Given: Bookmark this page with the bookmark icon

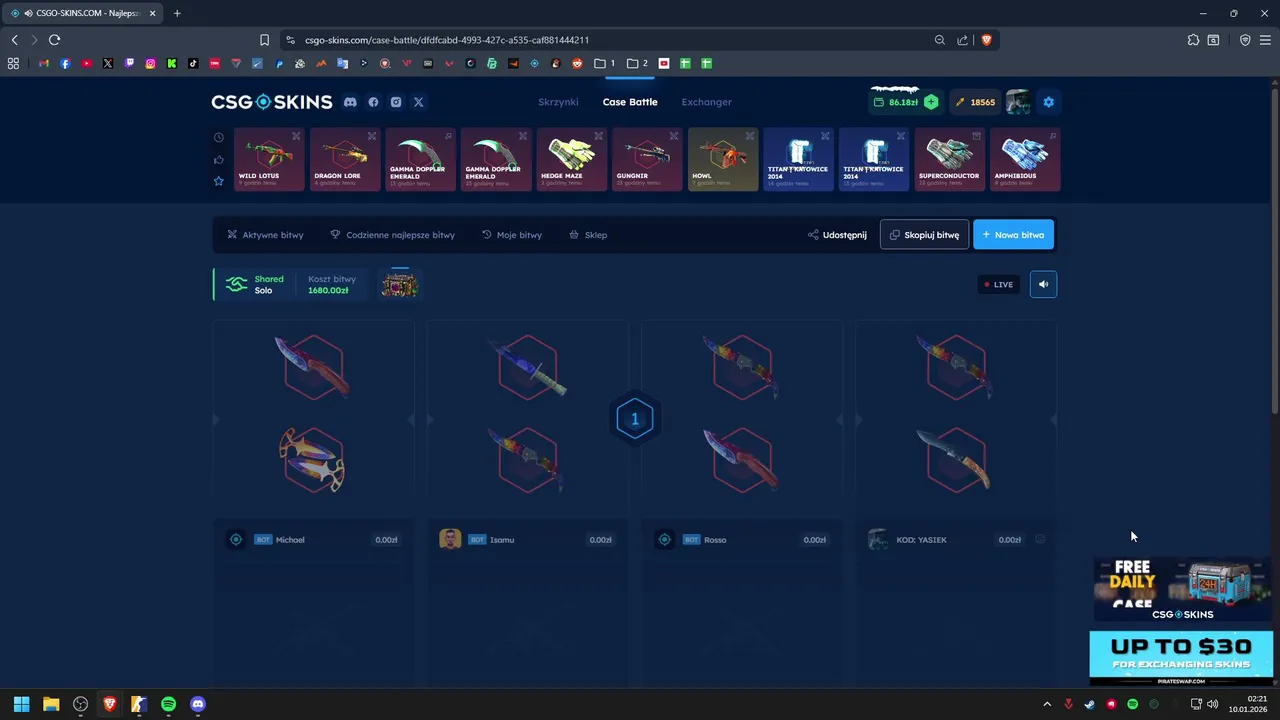Looking at the screenshot, I should [264, 40].
